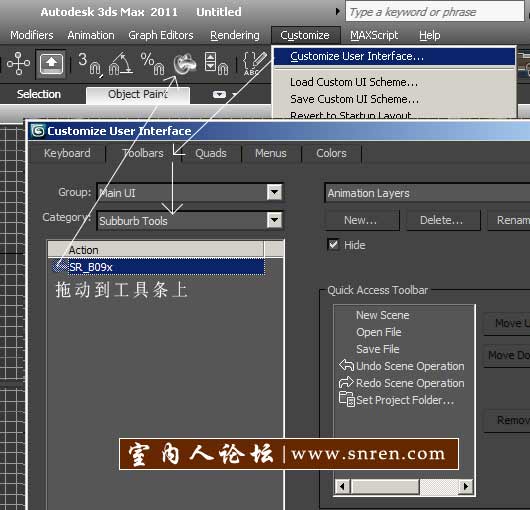This screenshot has height=510, width=530.
Task: Select Redo Scene Operation list entry
Action: [x=410, y=383]
